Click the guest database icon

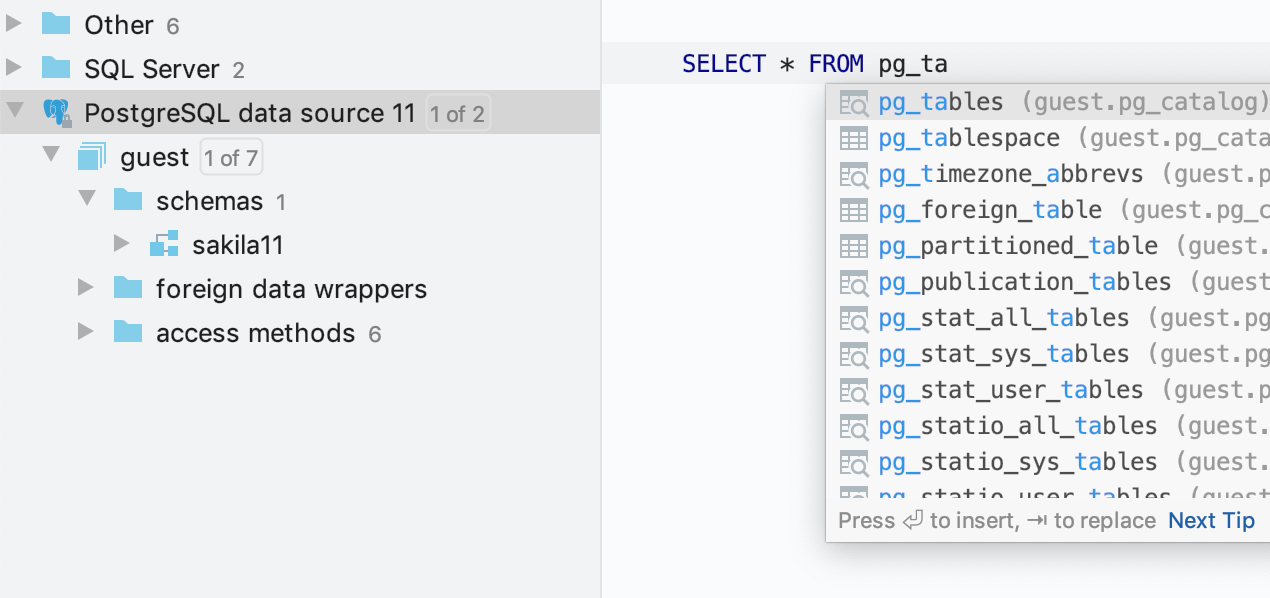[92, 157]
